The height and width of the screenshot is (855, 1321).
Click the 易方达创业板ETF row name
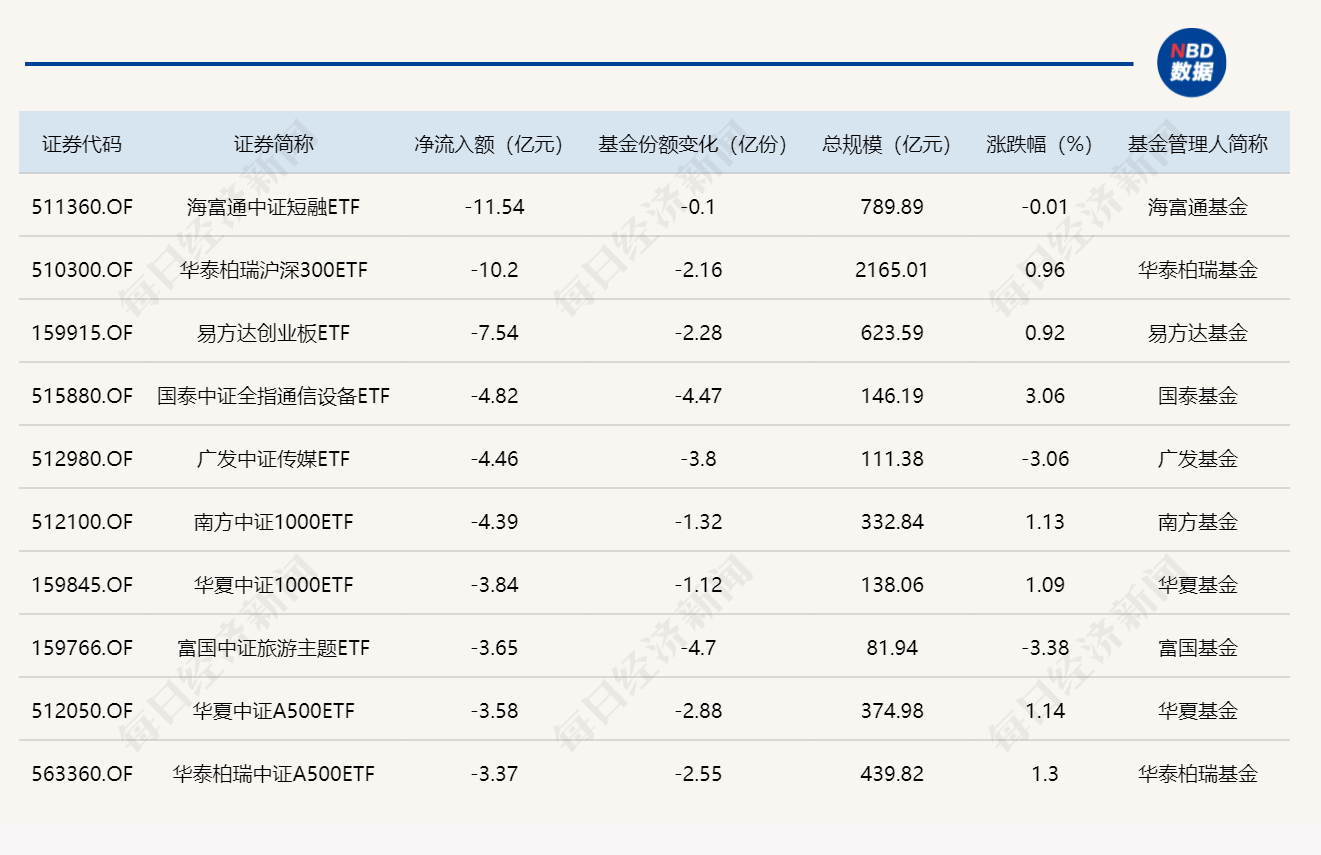273,333
